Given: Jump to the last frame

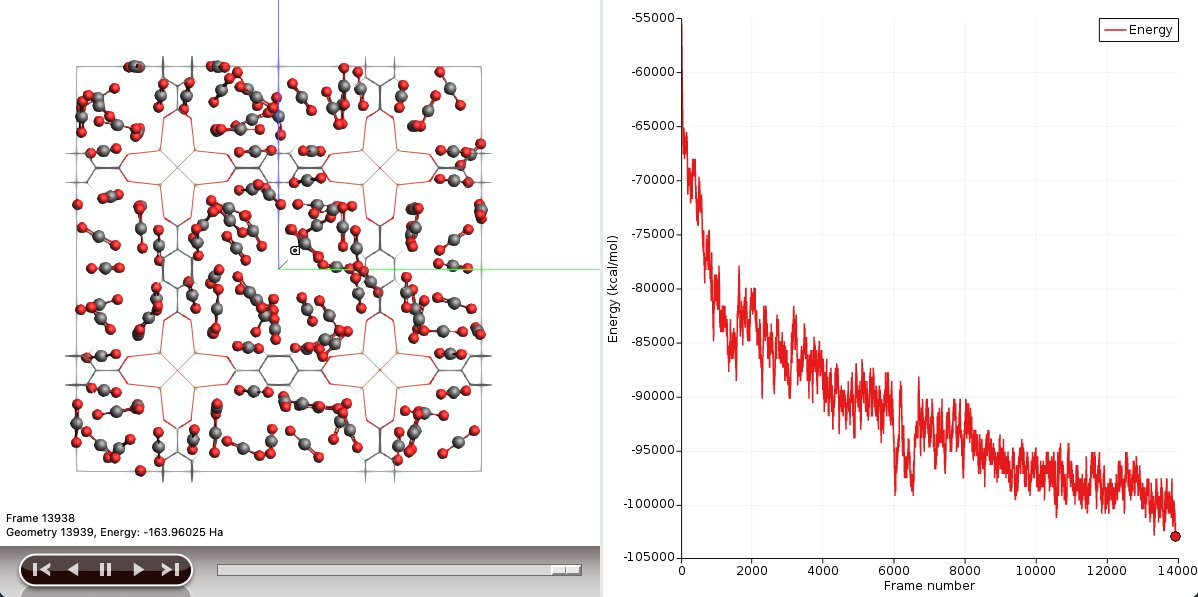Looking at the screenshot, I should [x=170, y=570].
